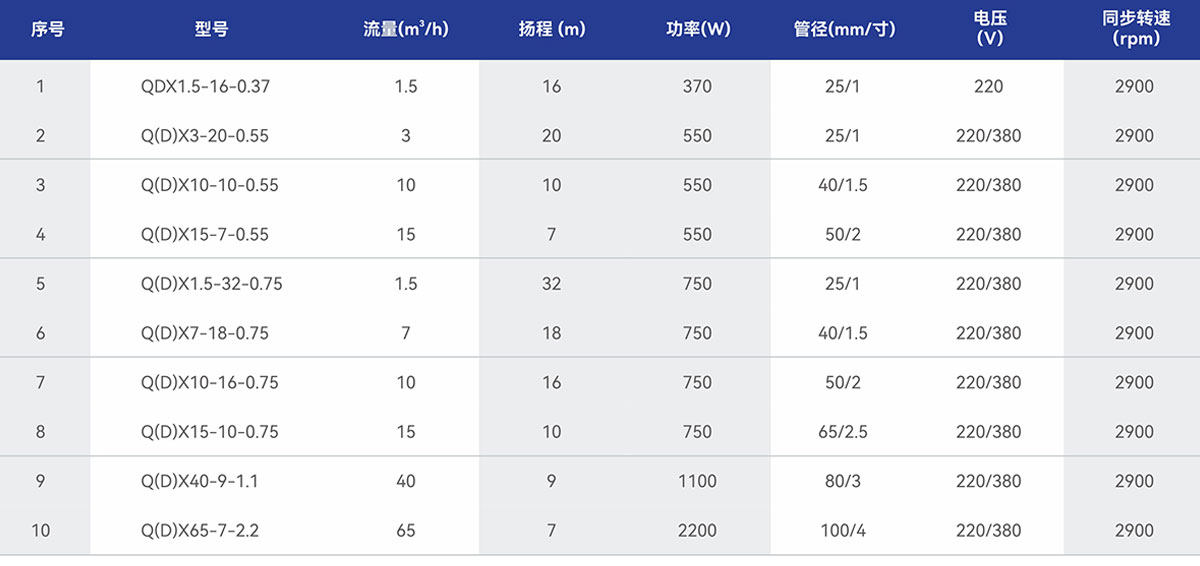Click the 型号 column header

coord(211,29)
